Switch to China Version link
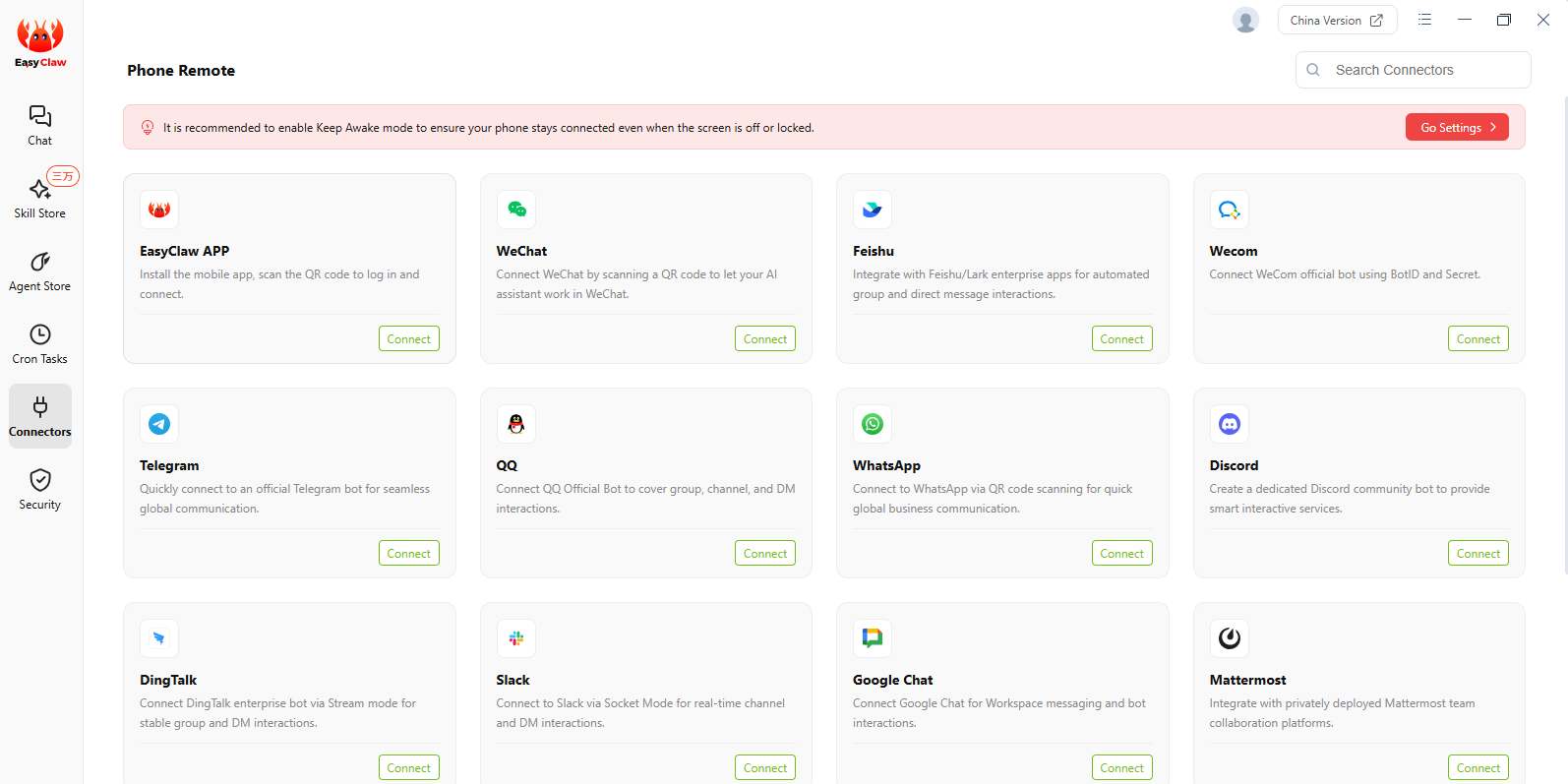The width and height of the screenshot is (1568, 784). click(1337, 20)
